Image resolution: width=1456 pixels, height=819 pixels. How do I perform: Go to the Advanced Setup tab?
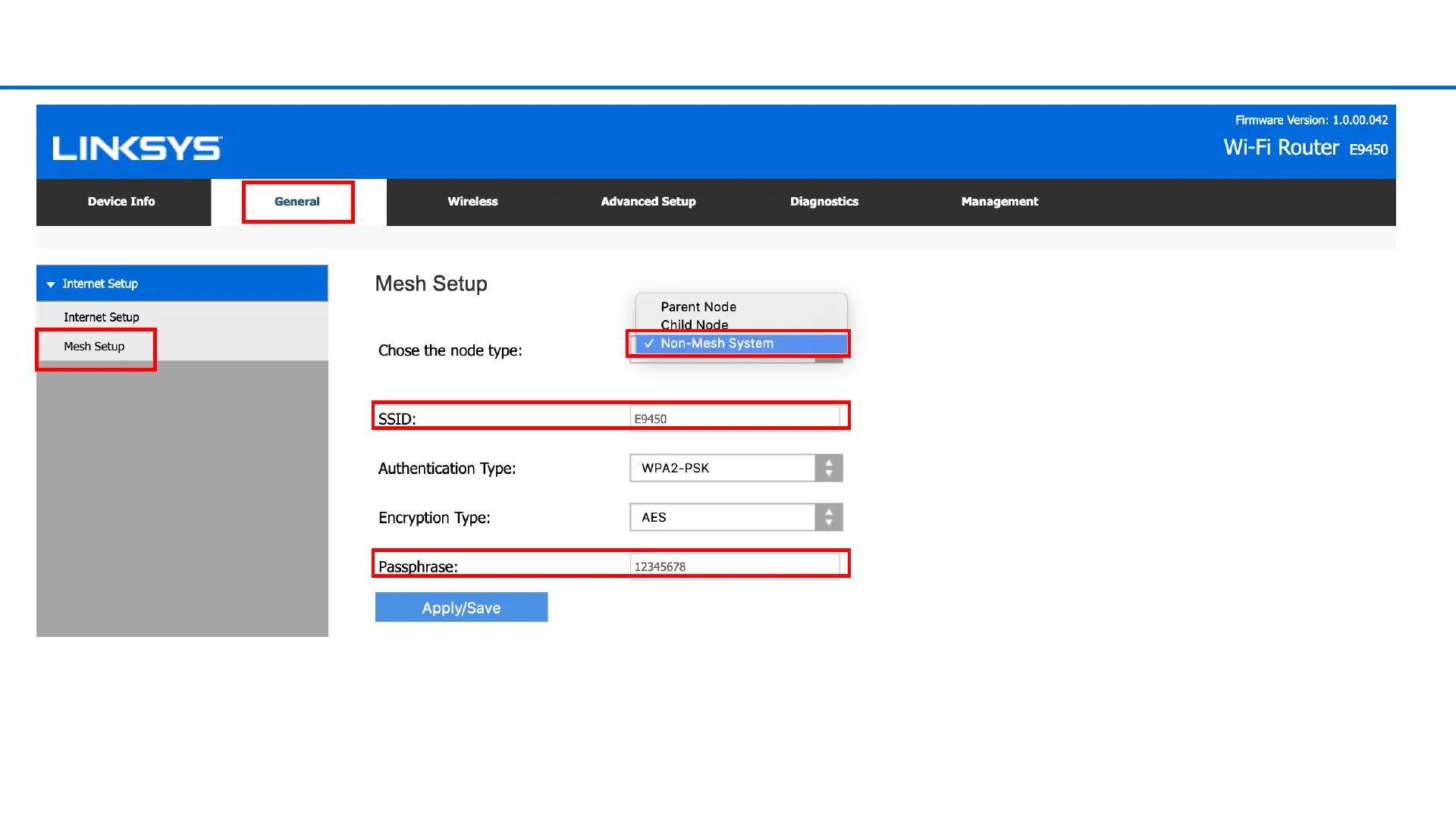648,202
